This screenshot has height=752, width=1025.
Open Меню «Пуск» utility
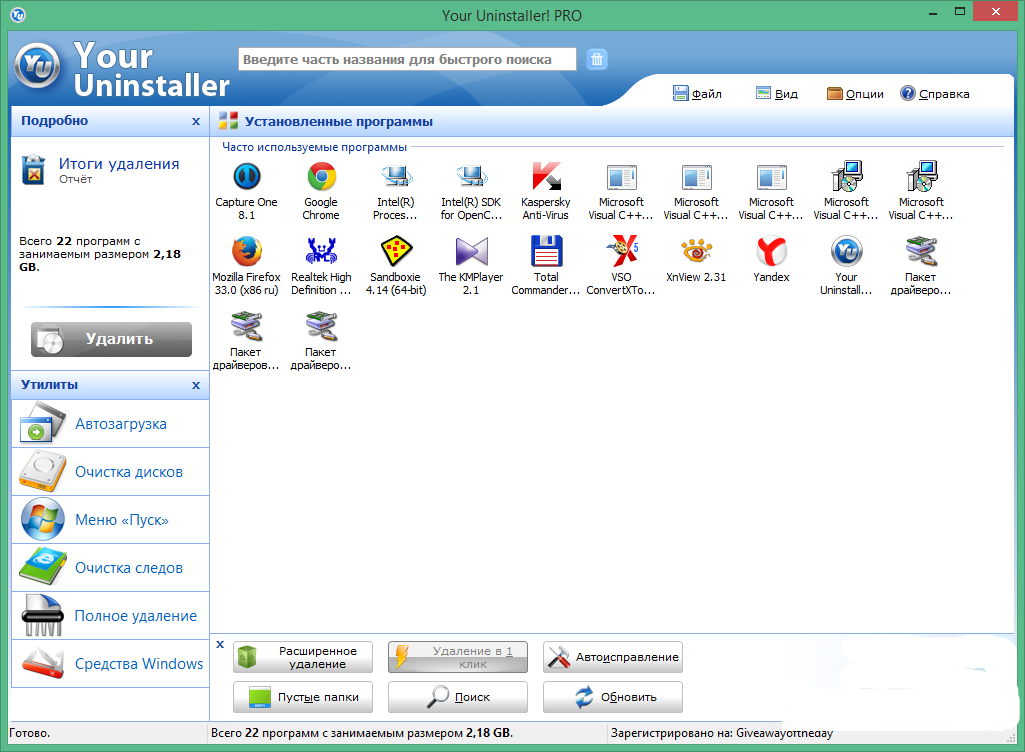coord(110,520)
